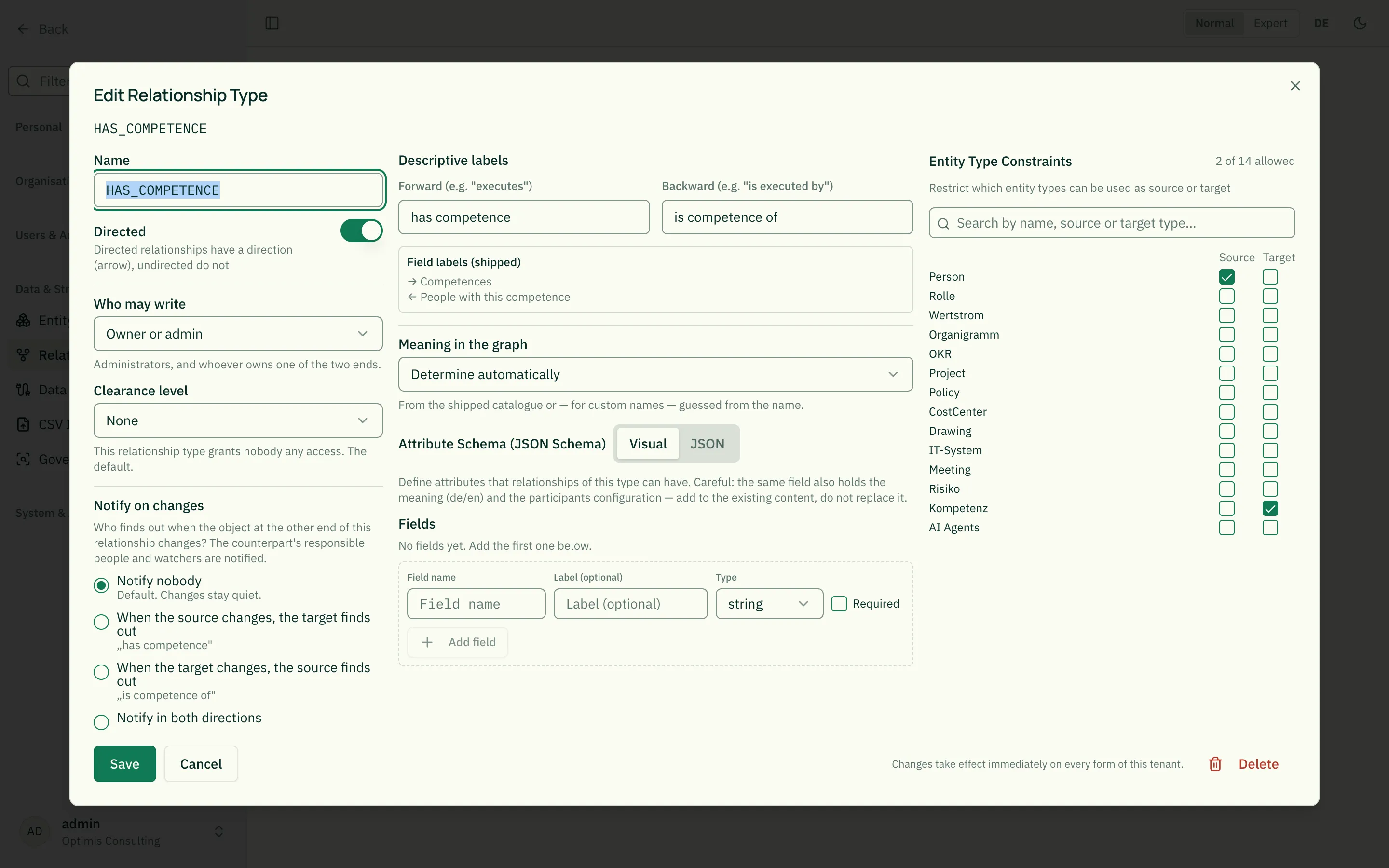The height and width of the screenshot is (868, 1389).
Task: Click the filter search icon in sidebar
Action: pyautogui.click(x=24, y=81)
